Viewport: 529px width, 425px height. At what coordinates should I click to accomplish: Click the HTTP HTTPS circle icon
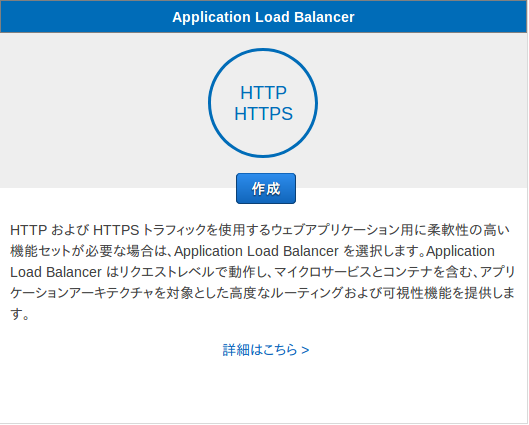(x=263, y=103)
